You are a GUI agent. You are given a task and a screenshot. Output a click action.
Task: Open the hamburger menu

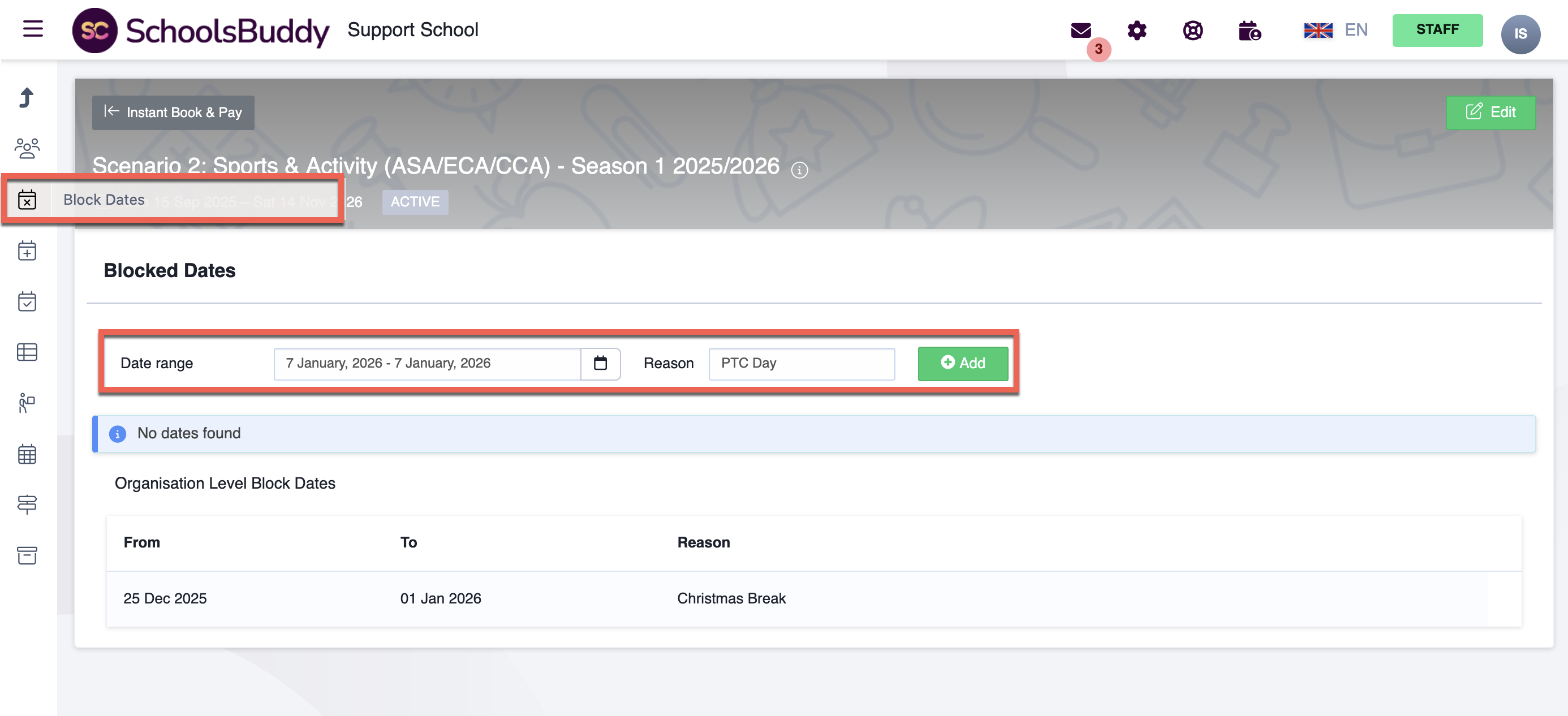pos(33,29)
